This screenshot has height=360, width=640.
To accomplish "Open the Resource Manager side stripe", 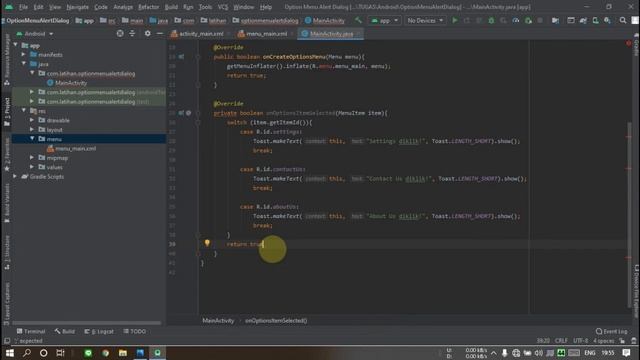I will (7, 59).
